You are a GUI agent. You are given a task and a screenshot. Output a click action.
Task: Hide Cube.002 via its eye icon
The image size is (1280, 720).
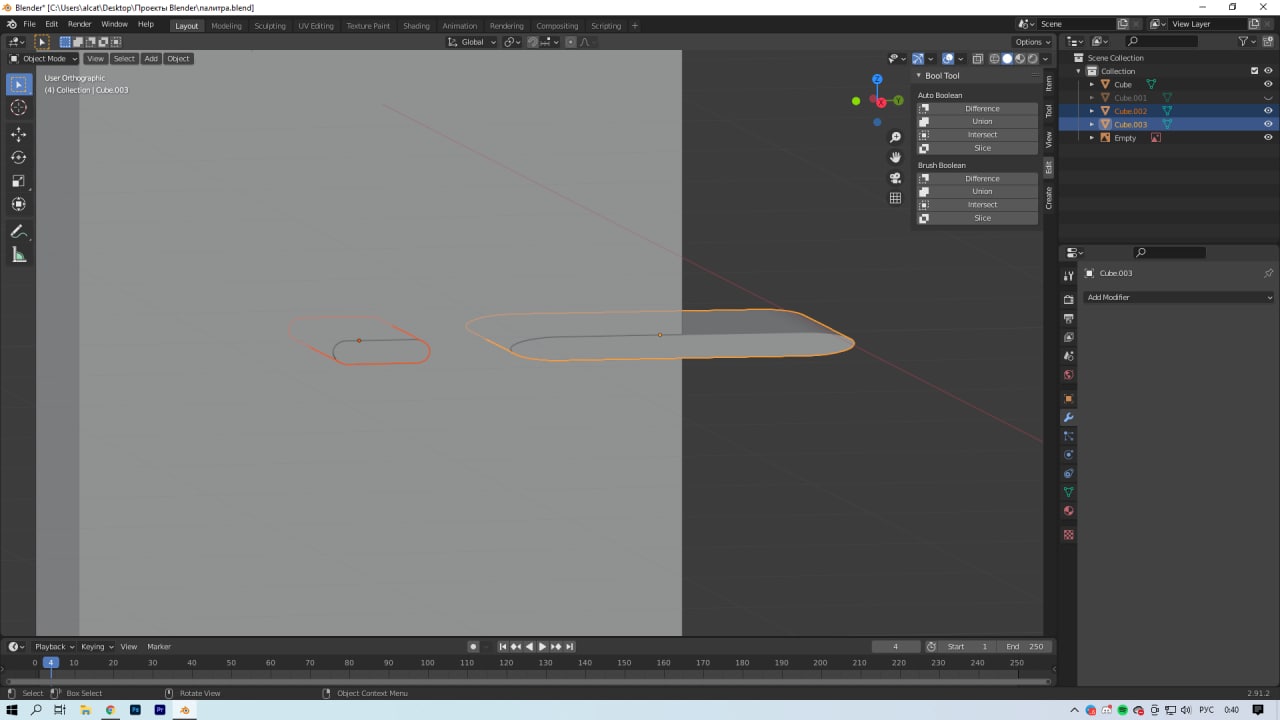coord(1268,111)
